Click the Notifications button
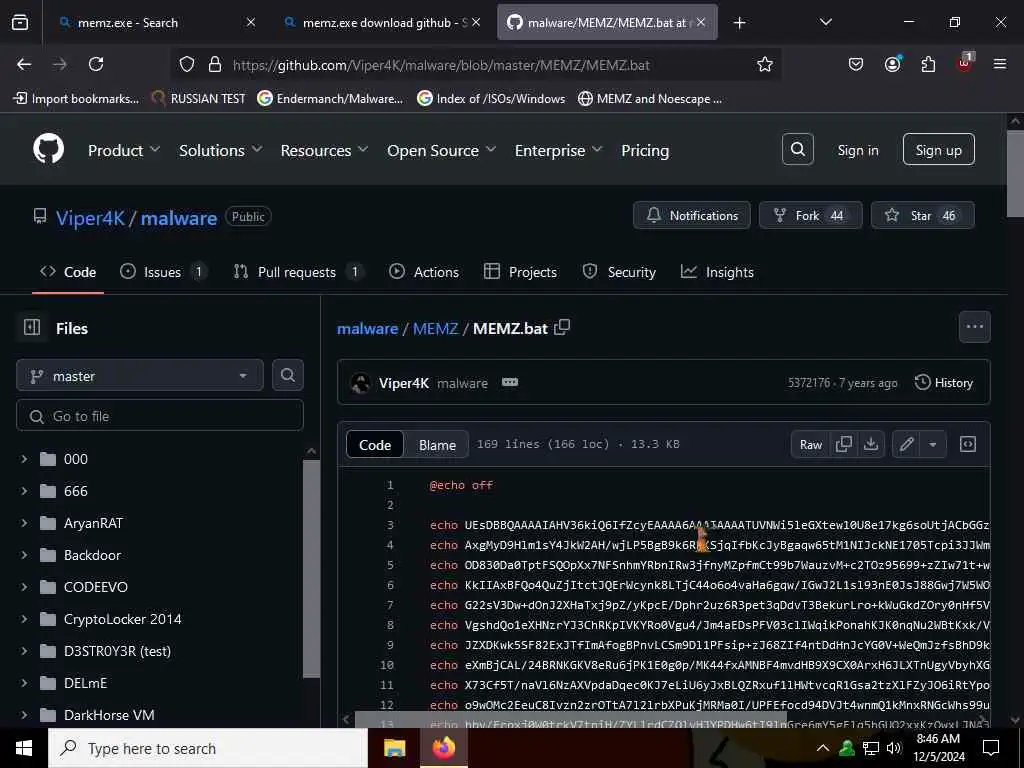Viewport: 1024px width, 768px height. [x=692, y=215]
